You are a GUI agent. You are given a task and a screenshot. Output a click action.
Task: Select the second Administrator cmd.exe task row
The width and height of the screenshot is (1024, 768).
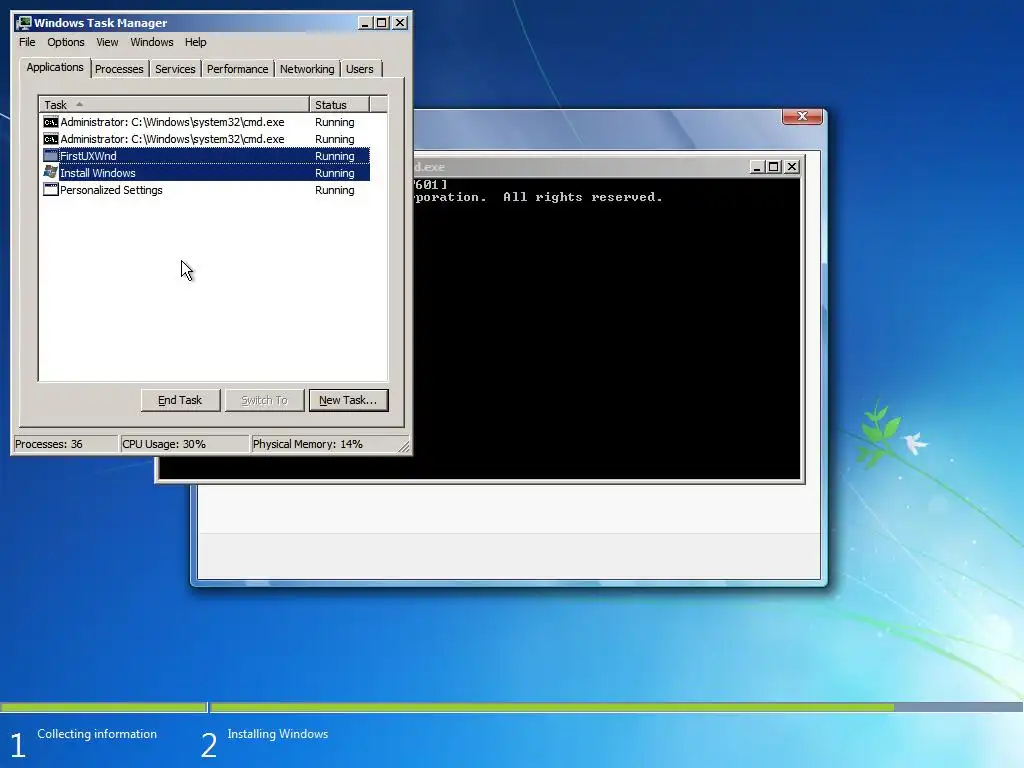point(206,139)
